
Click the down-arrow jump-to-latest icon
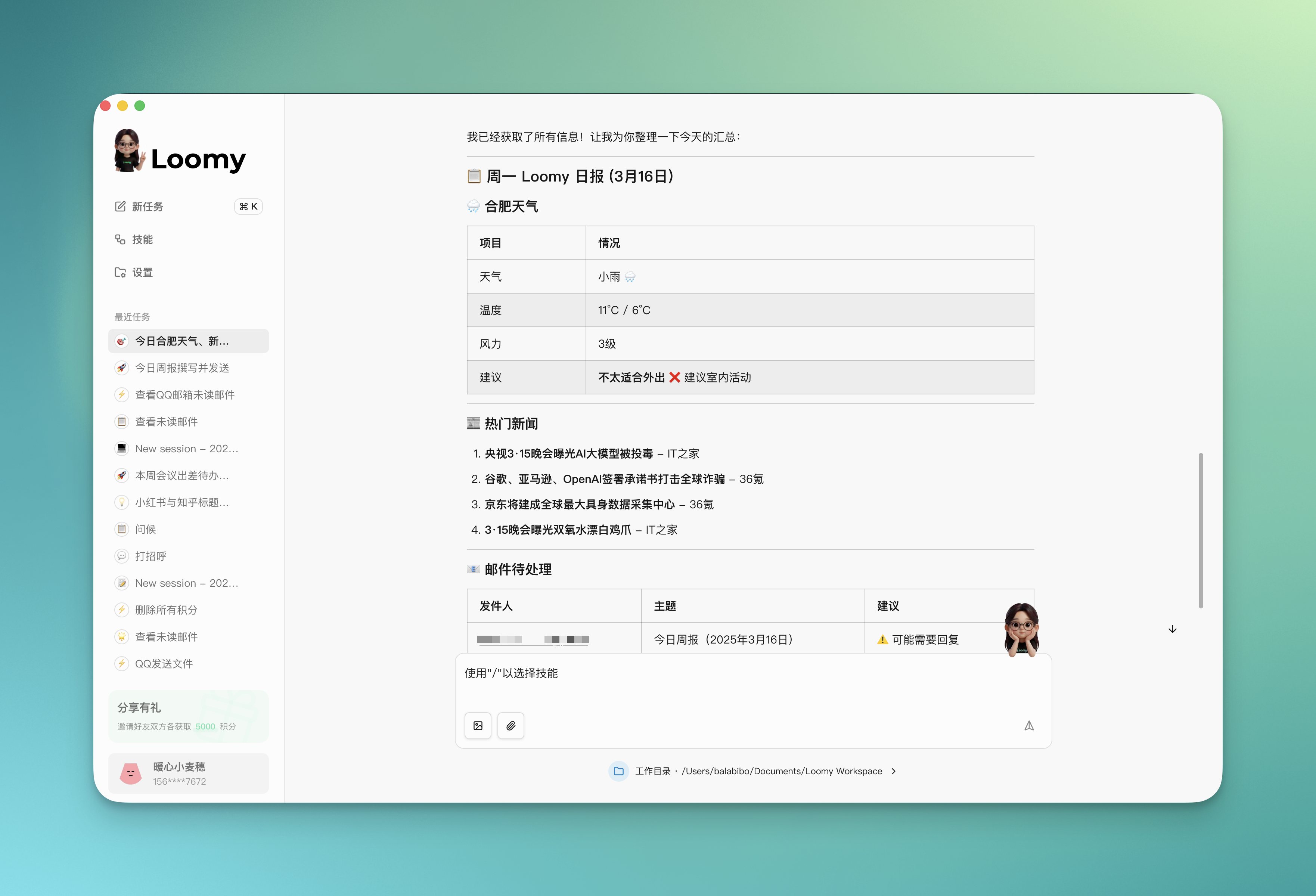tap(1172, 629)
